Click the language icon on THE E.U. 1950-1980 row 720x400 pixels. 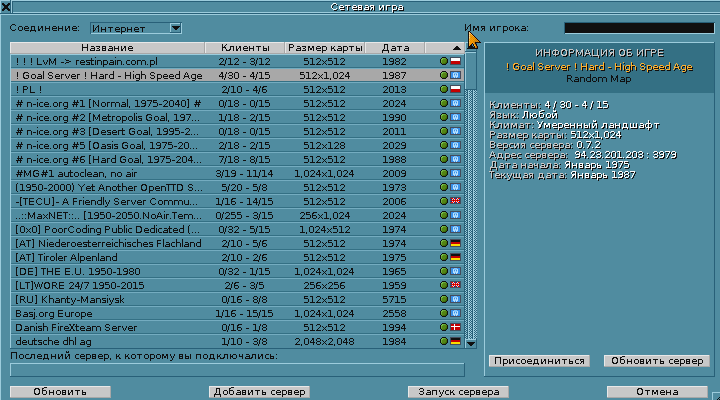455,271
